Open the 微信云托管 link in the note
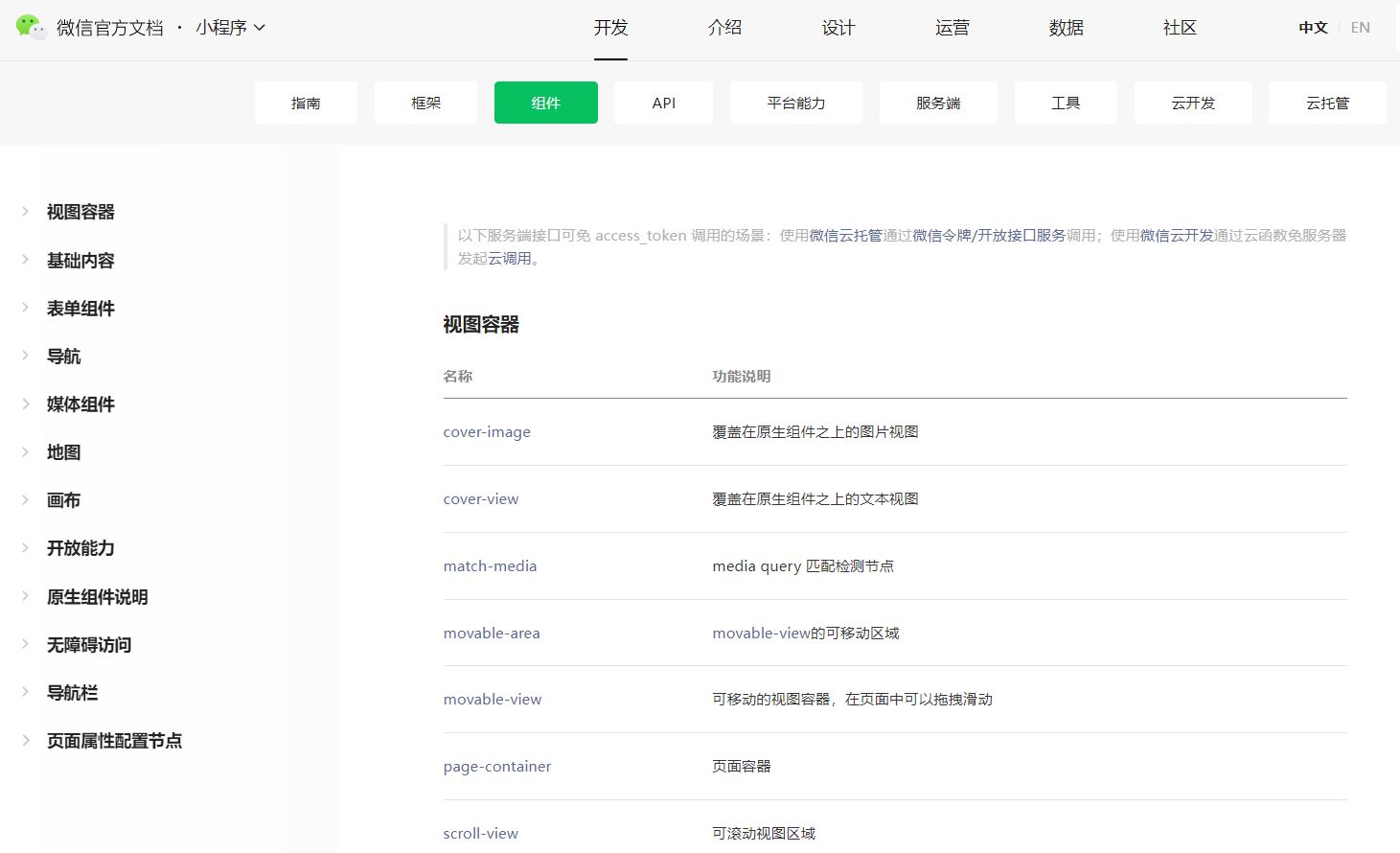This screenshot has width=1400, height=853. (x=845, y=235)
